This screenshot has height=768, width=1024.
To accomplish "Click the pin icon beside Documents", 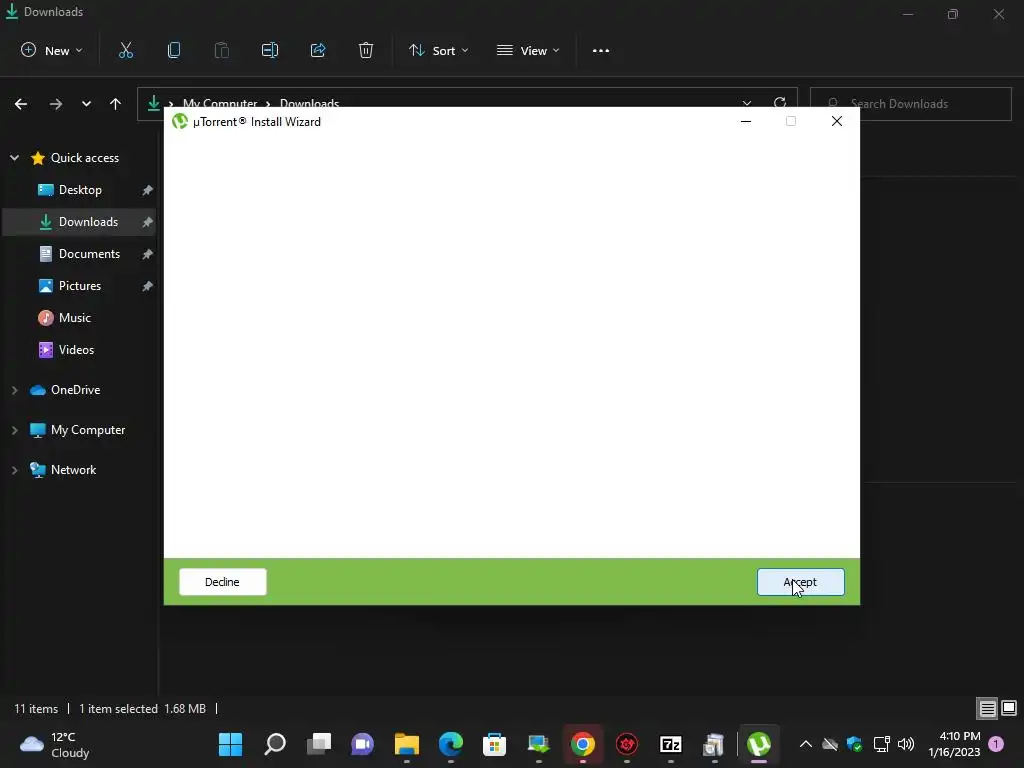I will point(148,254).
